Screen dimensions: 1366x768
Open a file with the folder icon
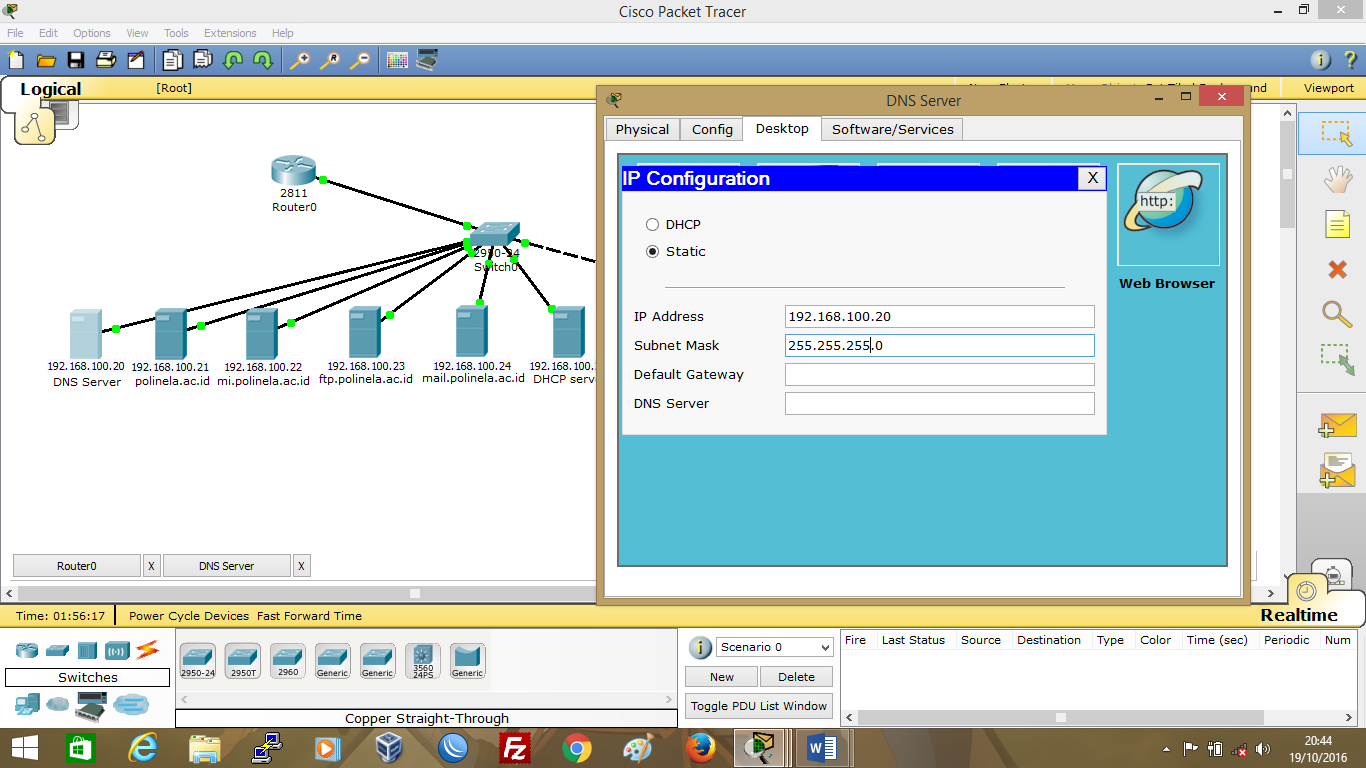coord(46,60)
